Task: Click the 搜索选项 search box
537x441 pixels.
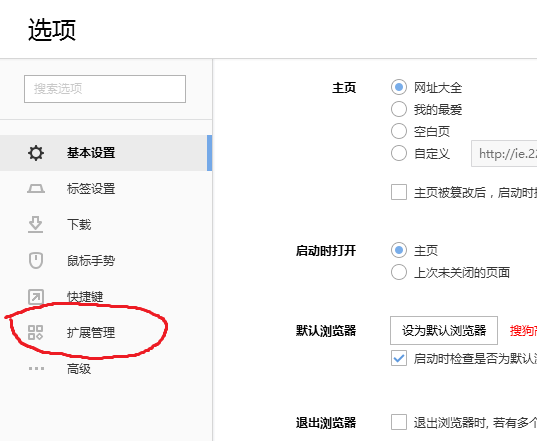Action: click(x=105, y=89)
